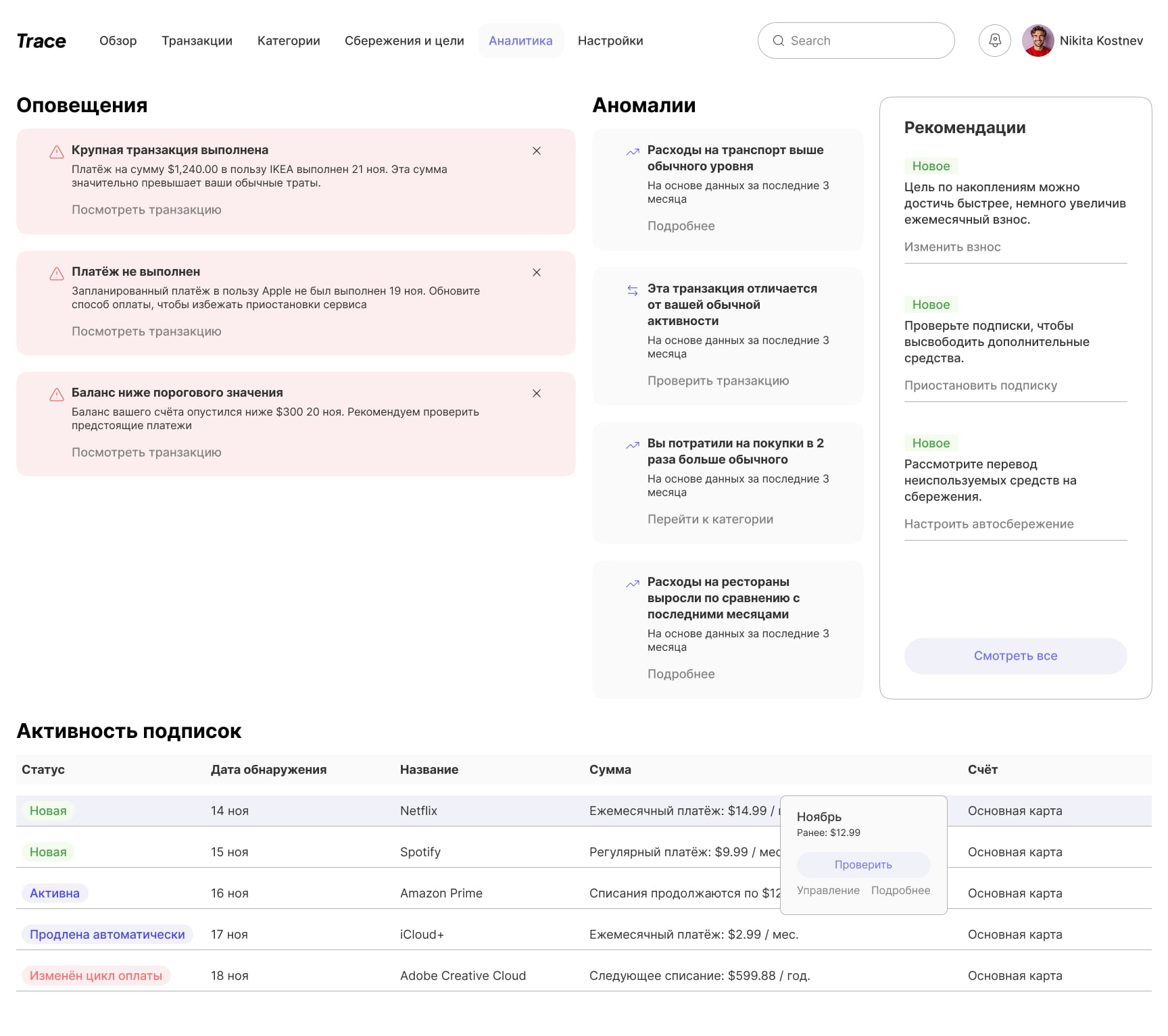The image size is (1168, 1036).
Task: Click trend icon on restaurant expenses anomaly
Action: 633,584
